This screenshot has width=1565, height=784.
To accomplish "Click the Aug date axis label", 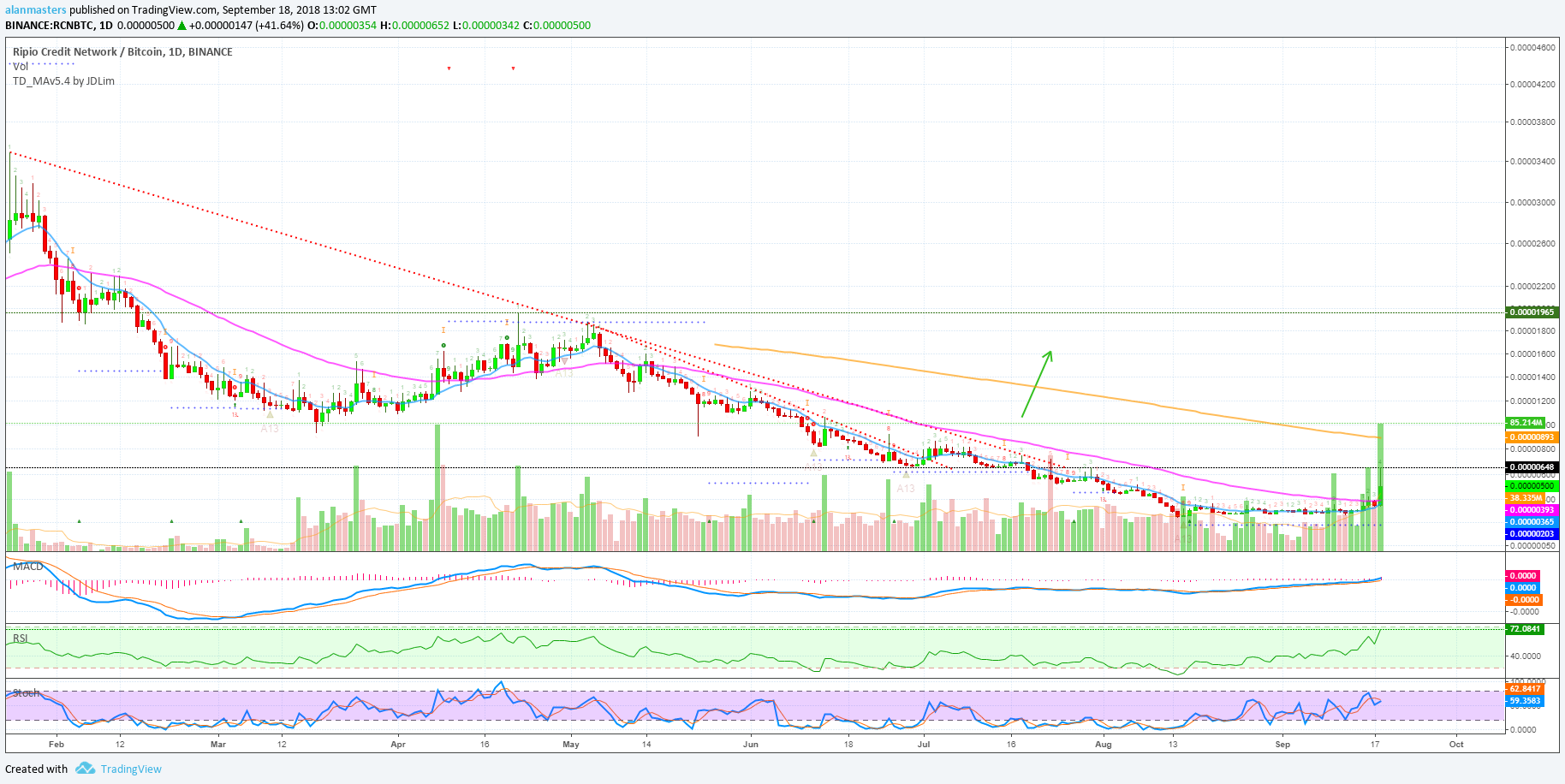I will [x=1104, y=745].
